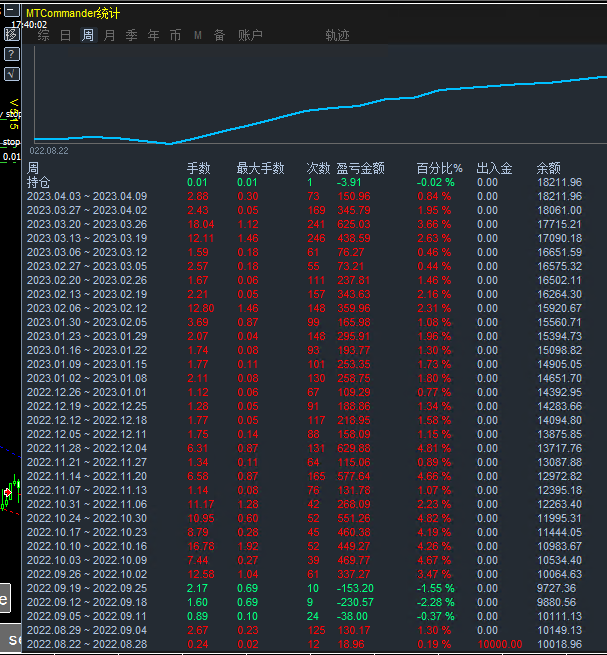Select week row 2023.01.02 ~ 2023.01.08
This screenshot has height=655, width=607.
coord(304,378)
